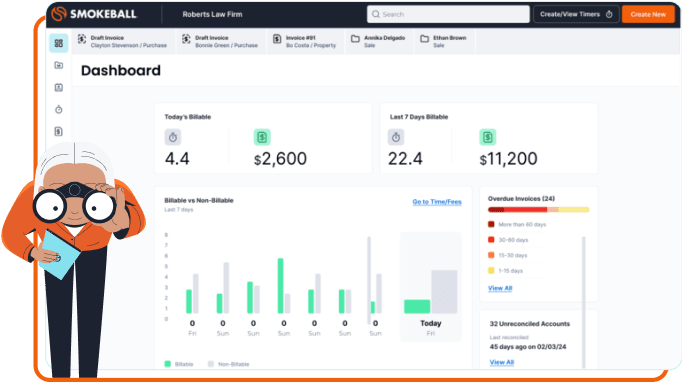This screenshot has width=682, height=382.
Task: Switch to Annika Delgado Sale tab
Action: tap(379, 41)
